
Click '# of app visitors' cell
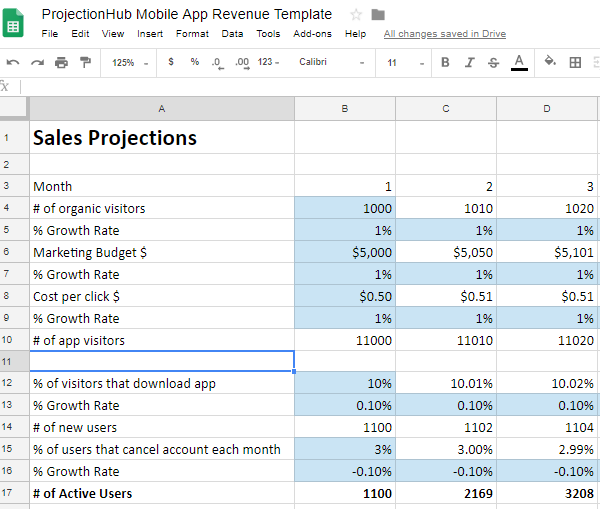click(x=162, y=340)
